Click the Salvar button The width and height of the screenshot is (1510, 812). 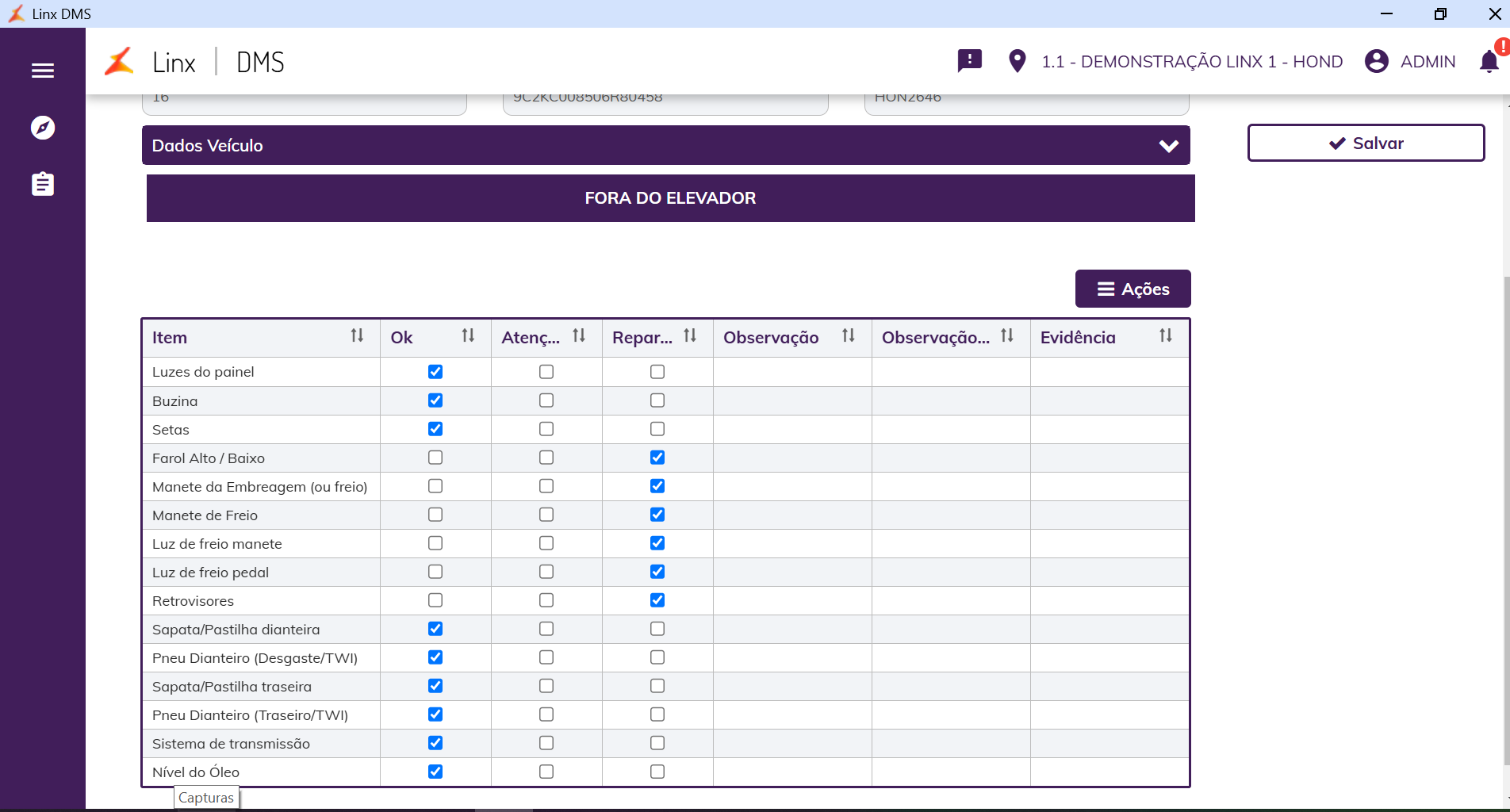point(1366,143)
